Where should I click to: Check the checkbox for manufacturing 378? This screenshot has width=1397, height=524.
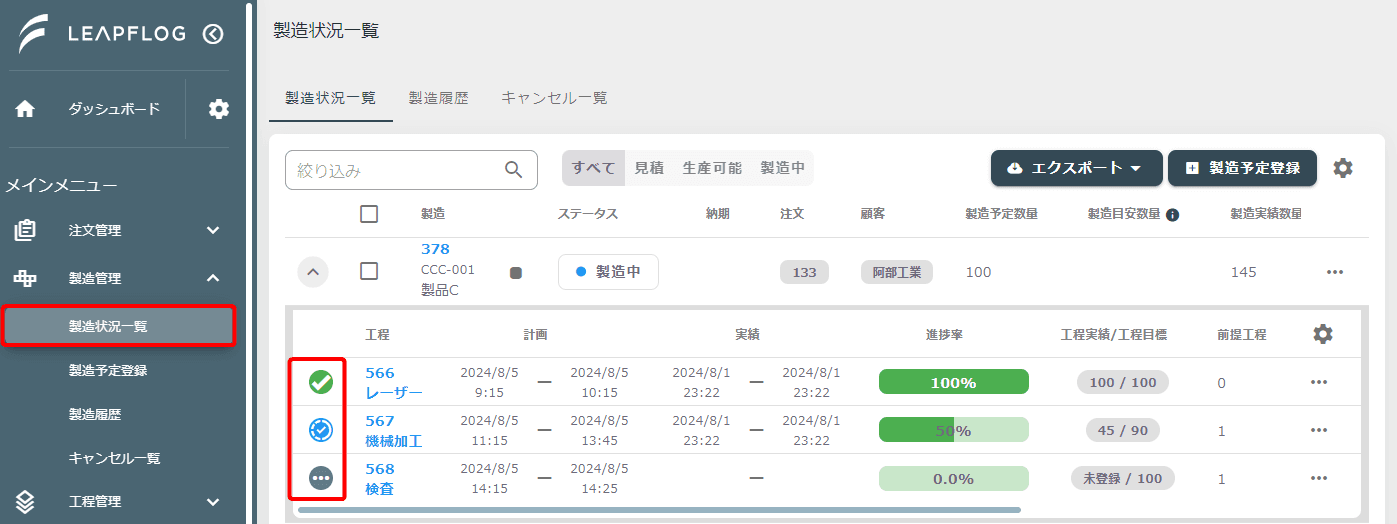[369, 271]
